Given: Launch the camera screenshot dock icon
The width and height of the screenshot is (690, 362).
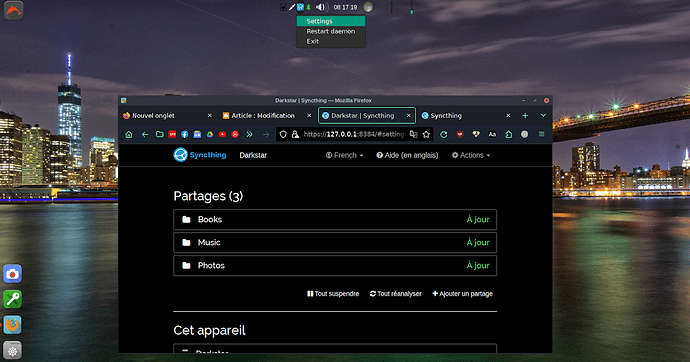Looking at the screenshot, I should point(12,274).
